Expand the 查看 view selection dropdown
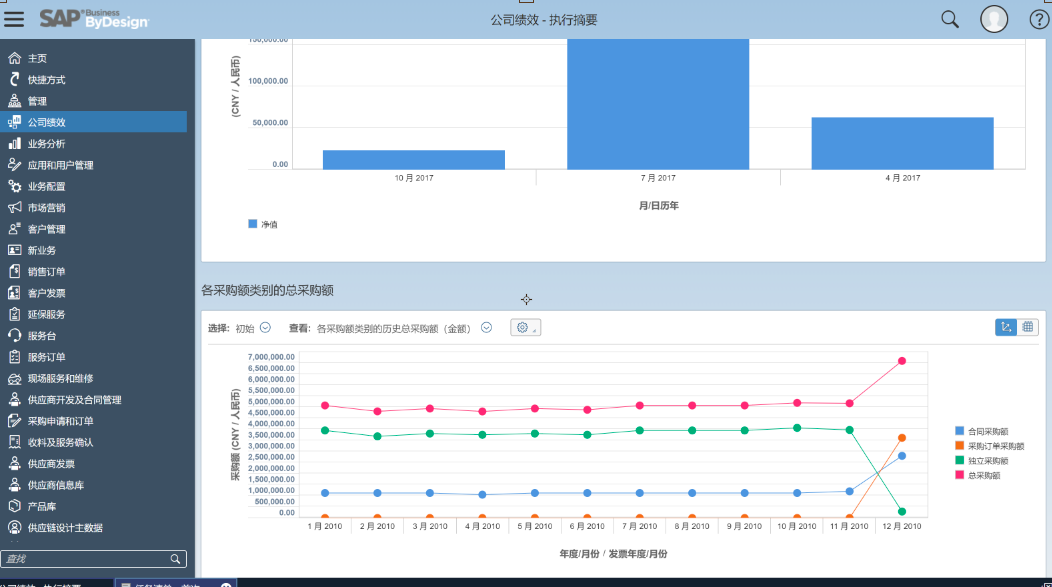Image resolution: width=1052 pixels, height=587 pixels. coord(486,327)
